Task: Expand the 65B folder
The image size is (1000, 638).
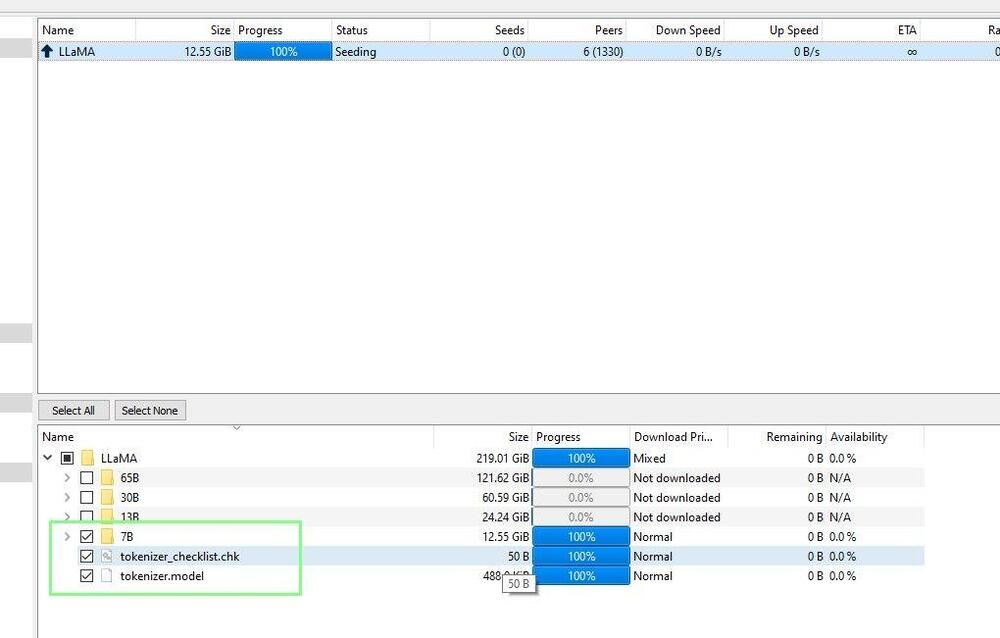Action: coord(67,477)
